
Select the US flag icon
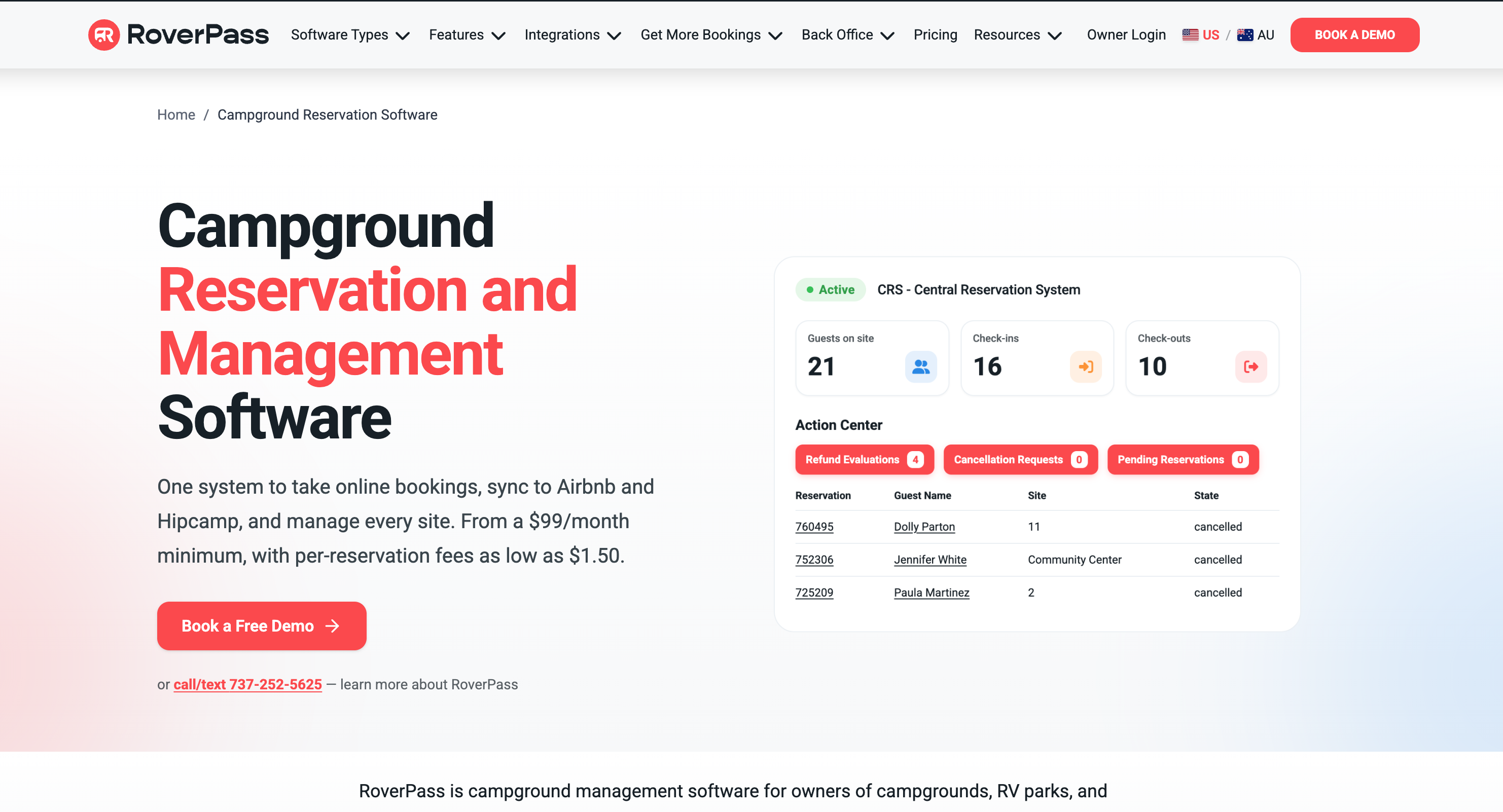click(1190, 35)
